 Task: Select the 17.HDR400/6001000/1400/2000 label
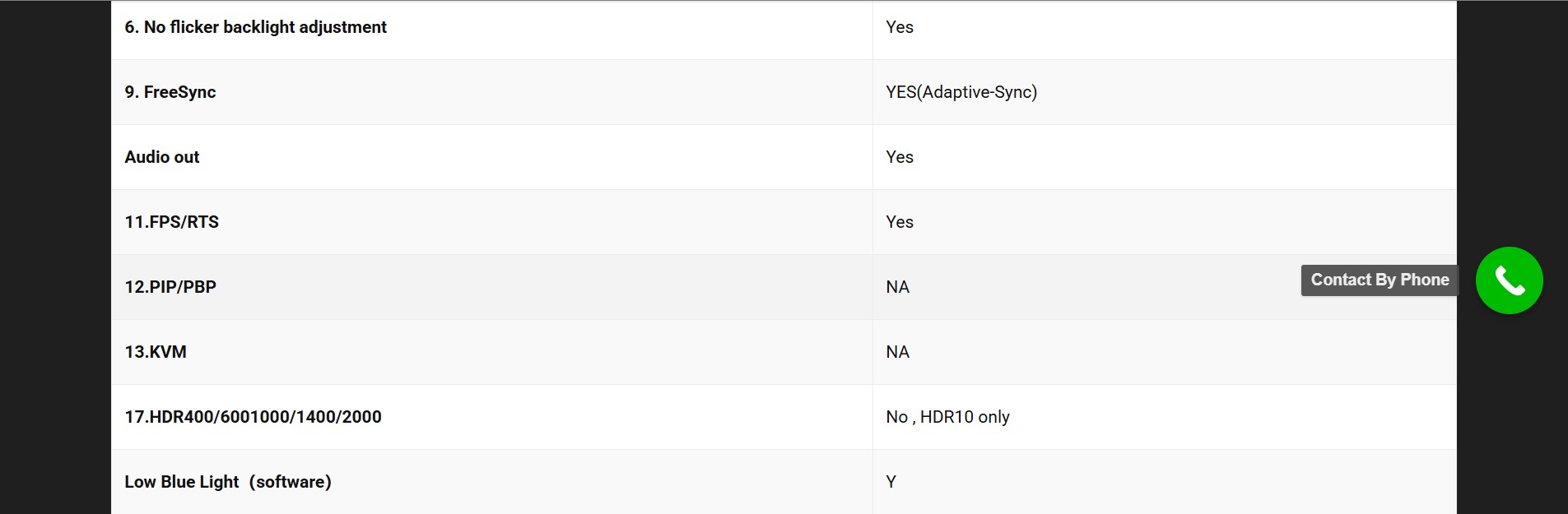click(253, 417)
